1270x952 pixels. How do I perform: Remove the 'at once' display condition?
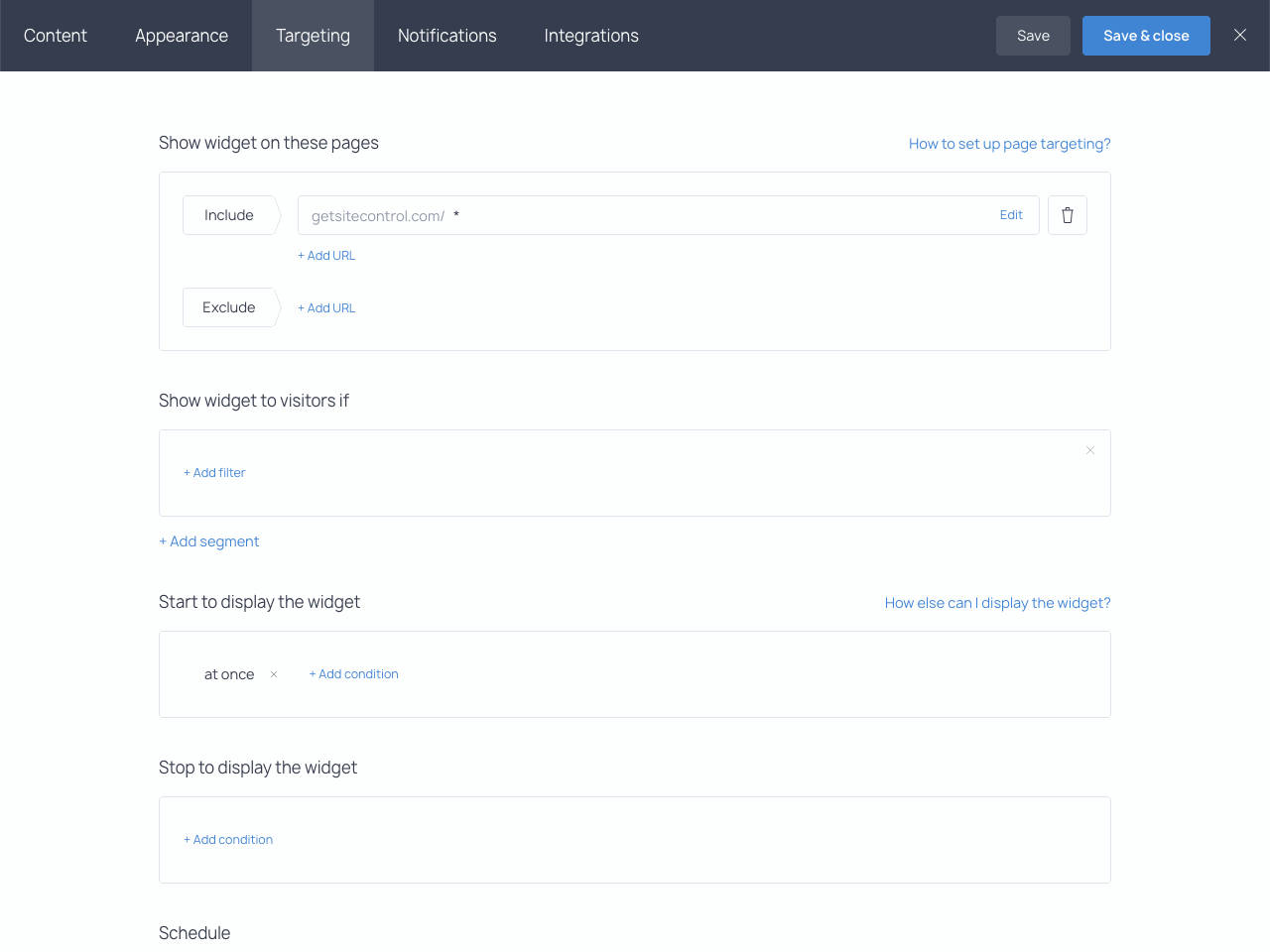pyautogui.click(x=273, y=674)
